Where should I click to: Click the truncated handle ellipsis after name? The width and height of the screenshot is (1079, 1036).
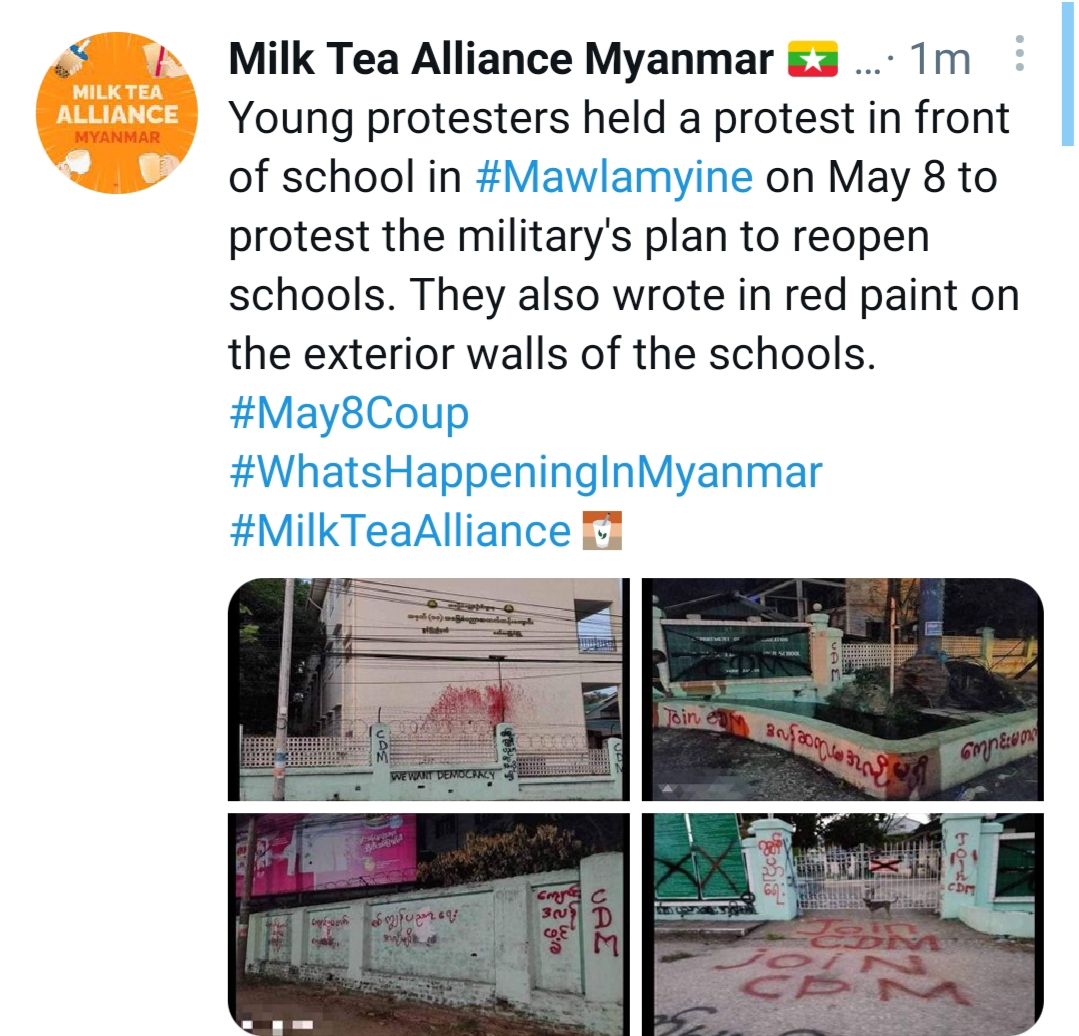coord(869,67)
